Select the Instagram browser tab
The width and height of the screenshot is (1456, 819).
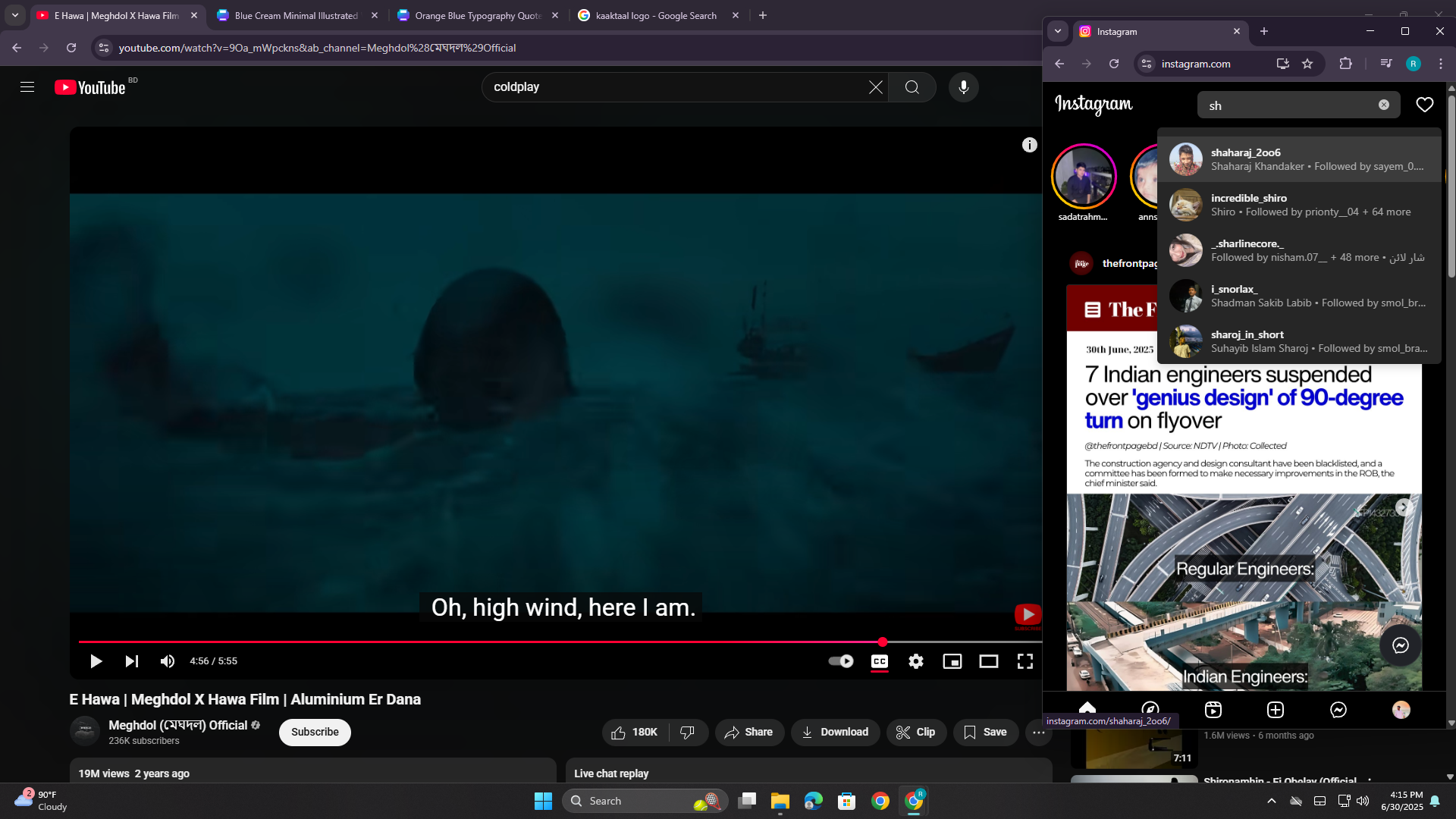pyautogui.click(x=1160, y=31)
